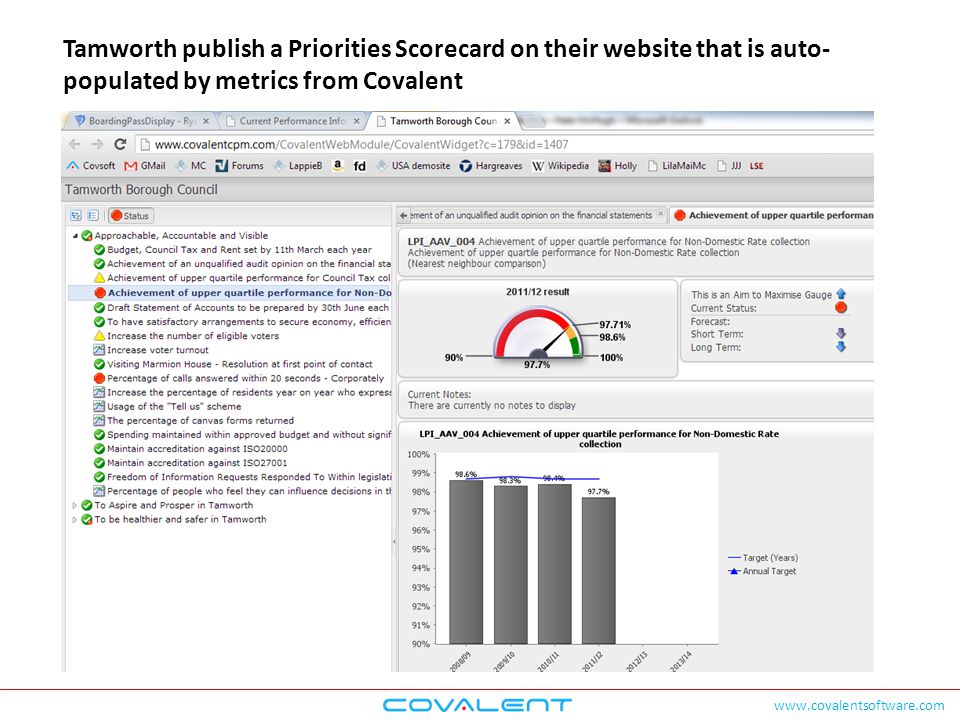960x720 pixels.
Task: Open the unqualified audit opinion detail tab
Action: pyautogui.click(x=531, y=216)
